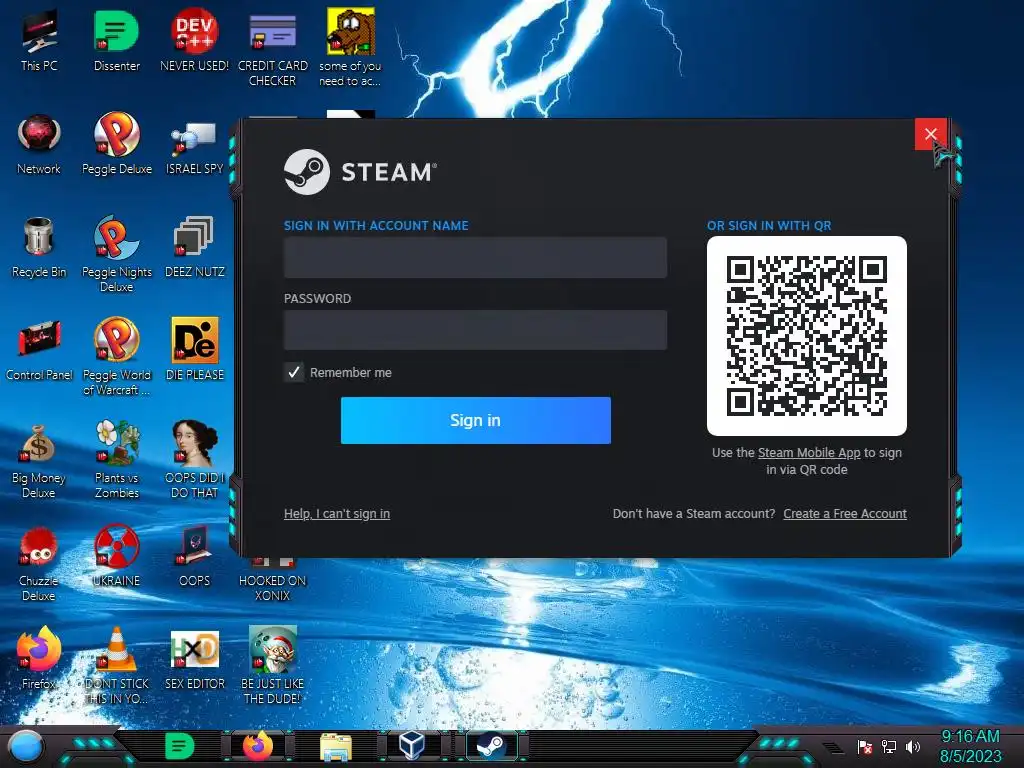
Task: Select the Peggle World of Warcraft icon
Action: (x=116, y=357)
